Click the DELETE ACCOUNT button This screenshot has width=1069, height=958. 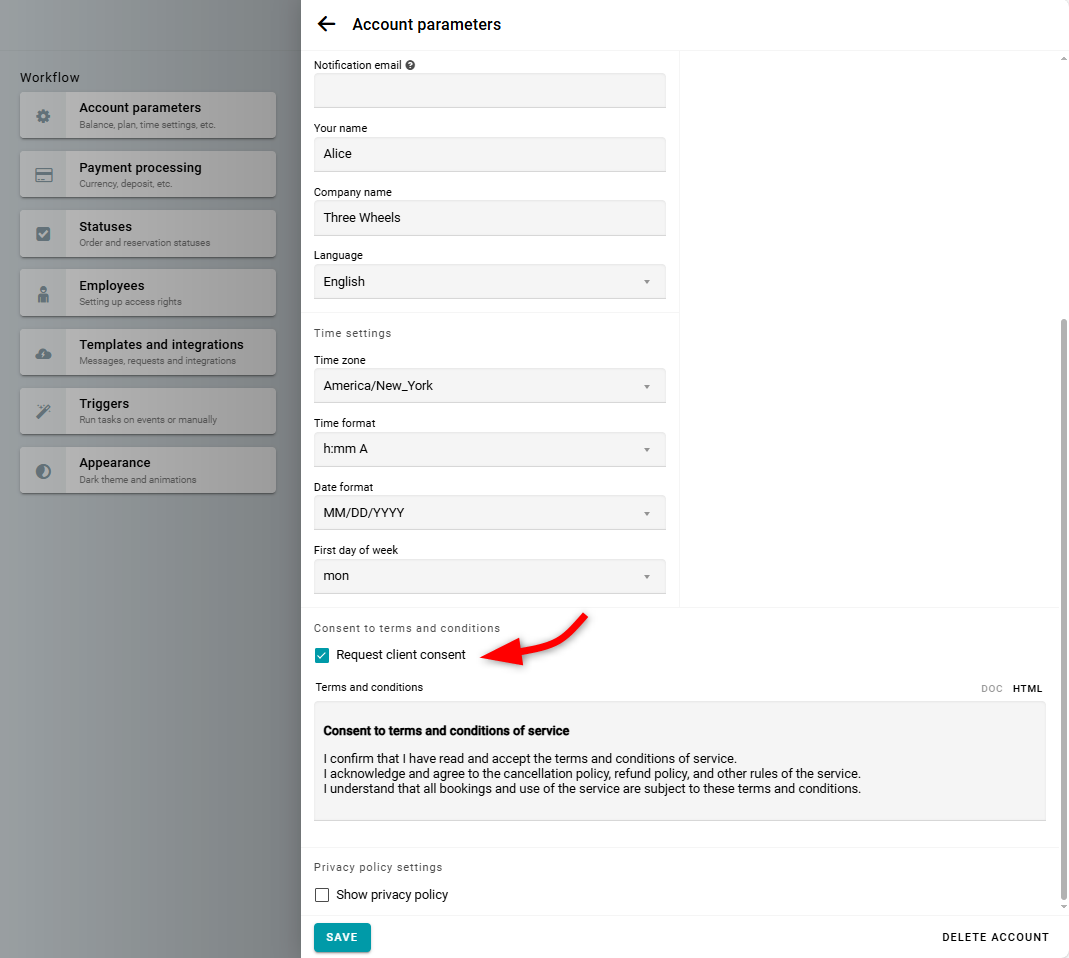click(x=995, y=937)
